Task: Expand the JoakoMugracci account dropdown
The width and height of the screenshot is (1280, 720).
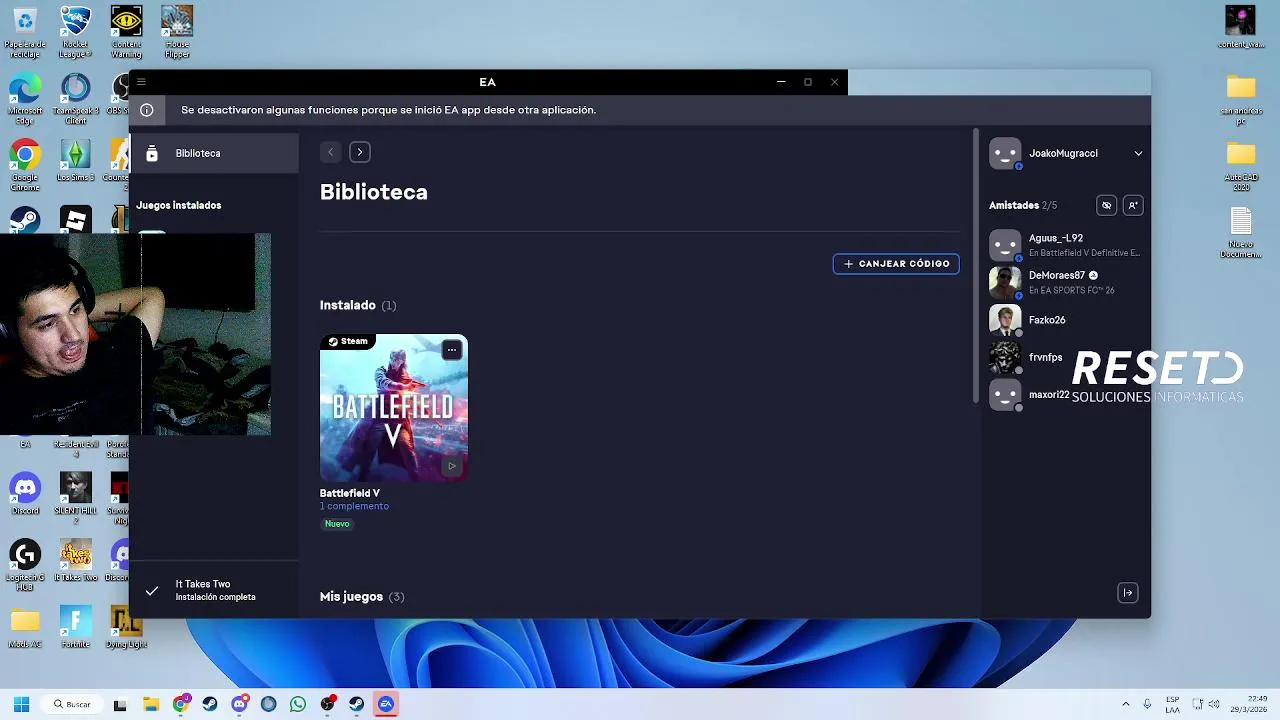Action: (x=1138, y=153)
